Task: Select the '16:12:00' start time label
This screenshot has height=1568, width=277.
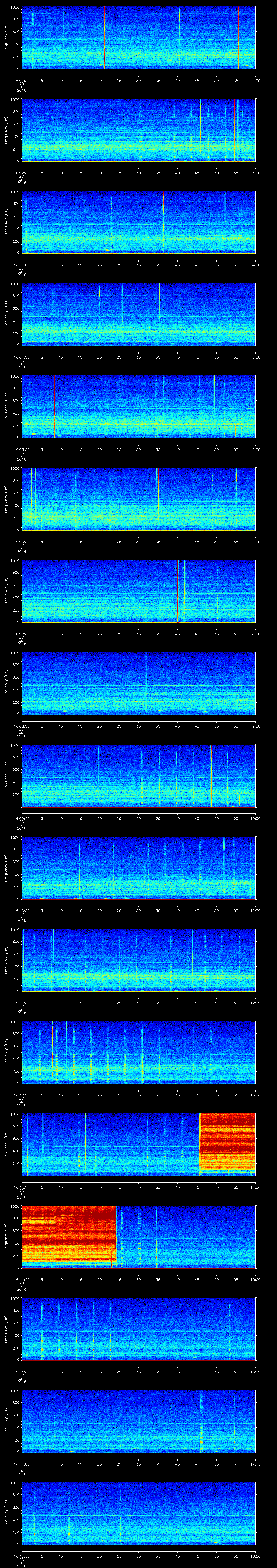Action: 21,1095
